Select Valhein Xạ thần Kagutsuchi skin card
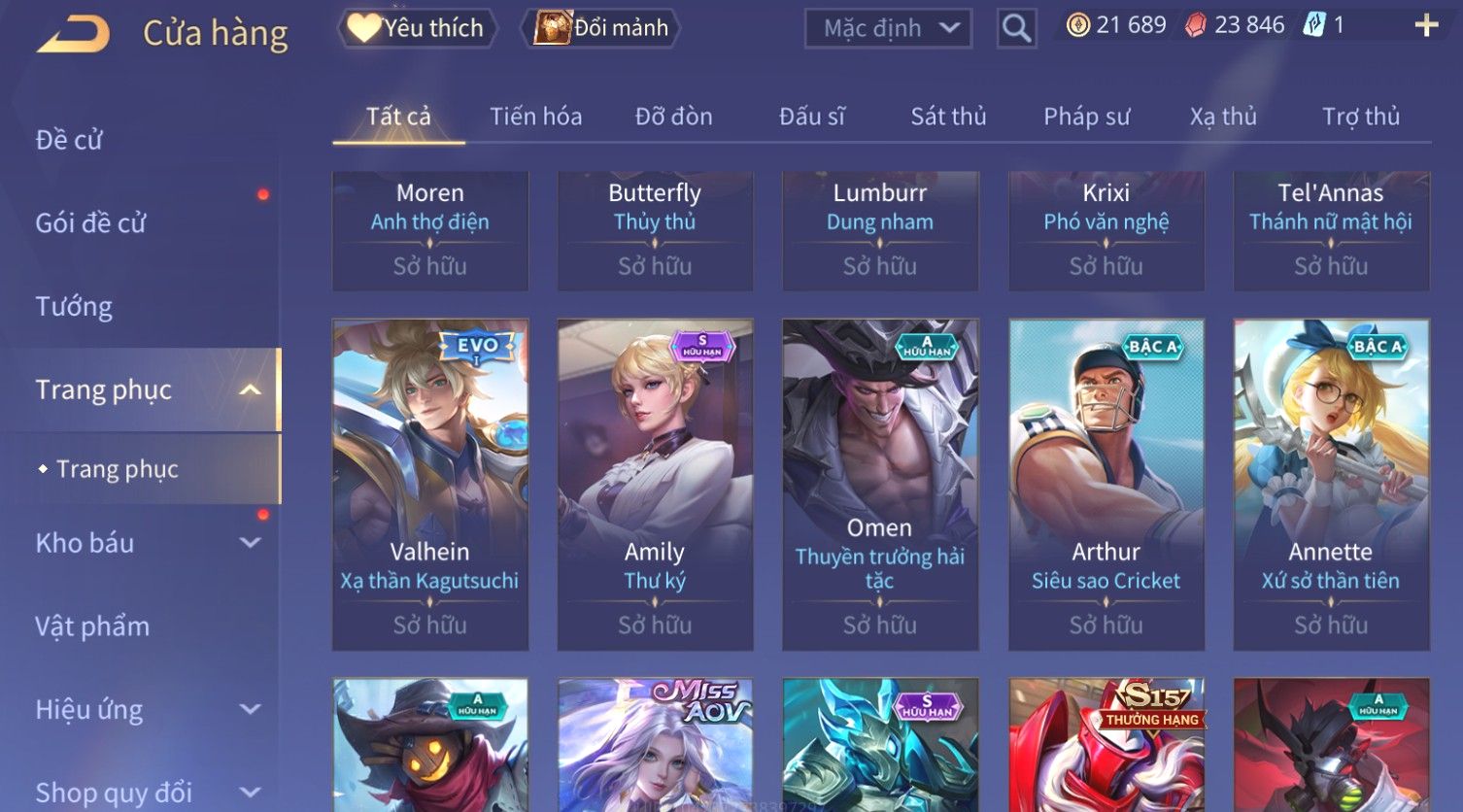 coord(430,485)
